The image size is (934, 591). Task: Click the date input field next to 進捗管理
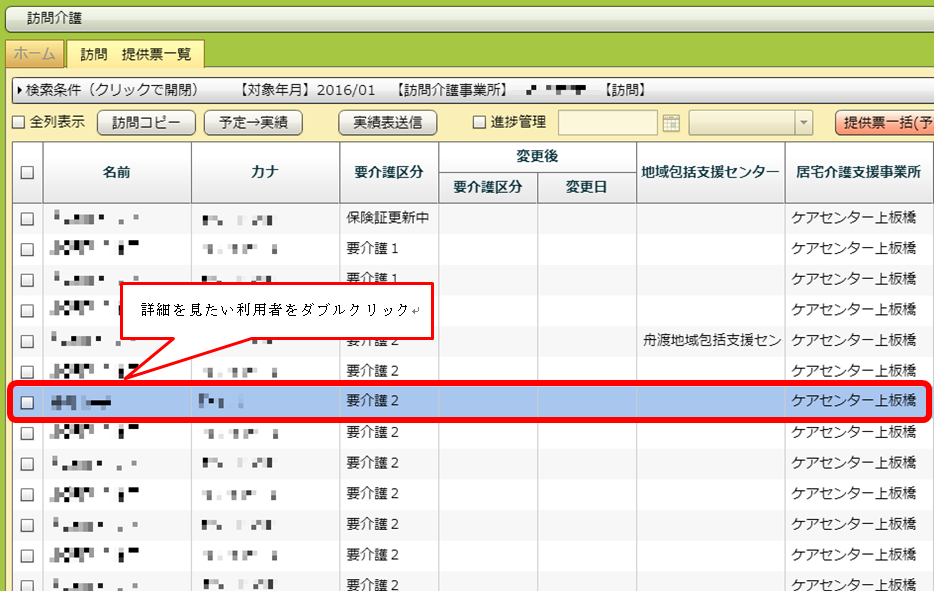[607, 123]
